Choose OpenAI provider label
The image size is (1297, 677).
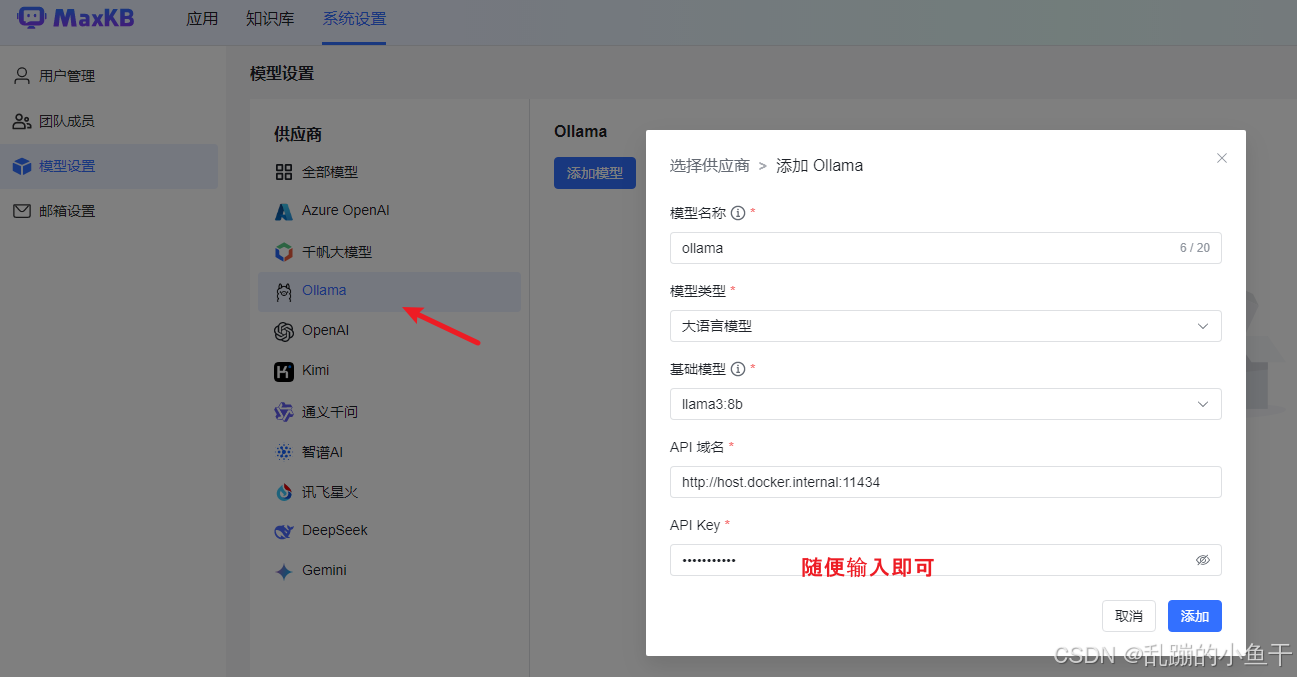[325, 331]
